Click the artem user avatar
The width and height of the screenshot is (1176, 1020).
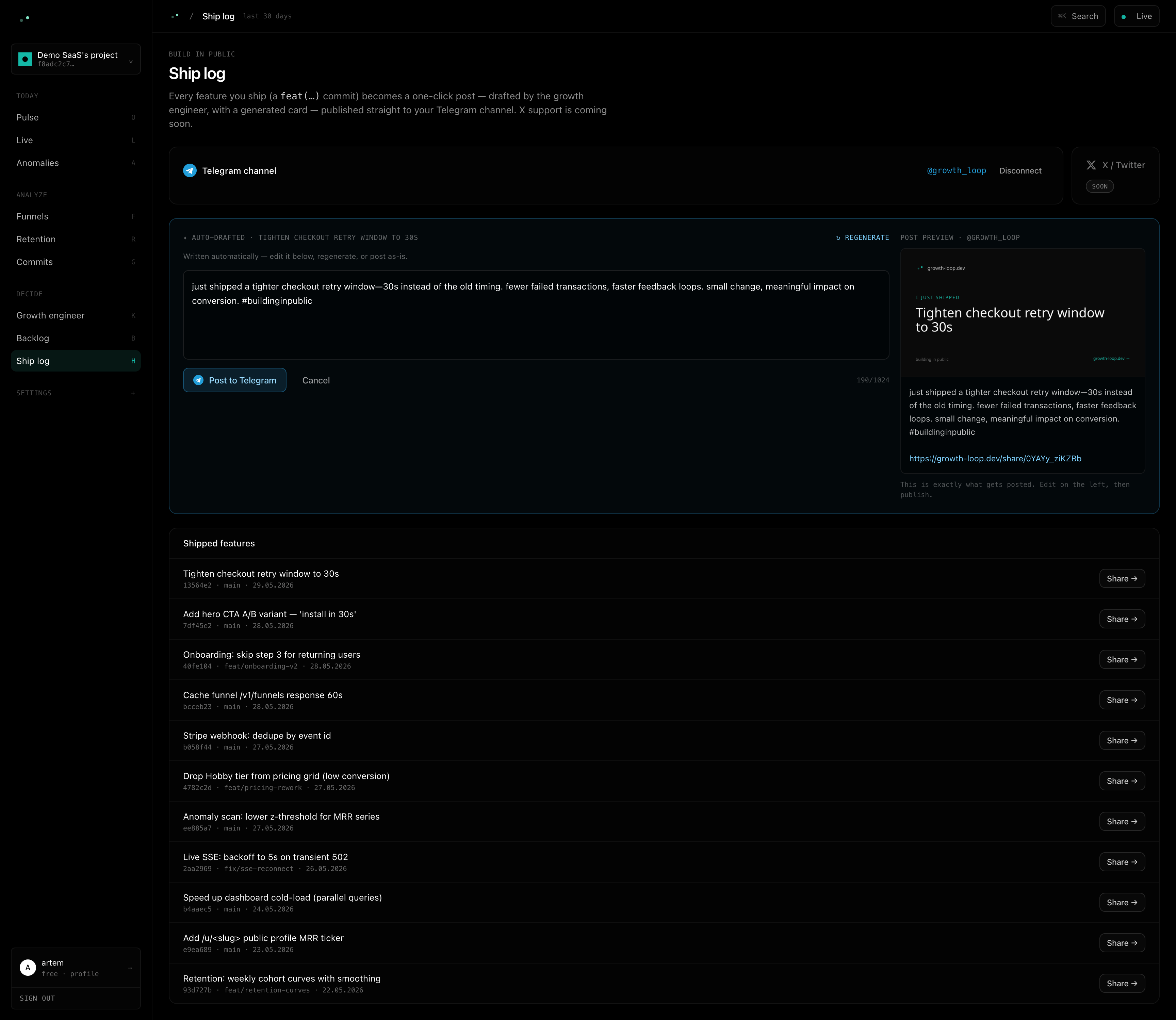pos(28,967)
